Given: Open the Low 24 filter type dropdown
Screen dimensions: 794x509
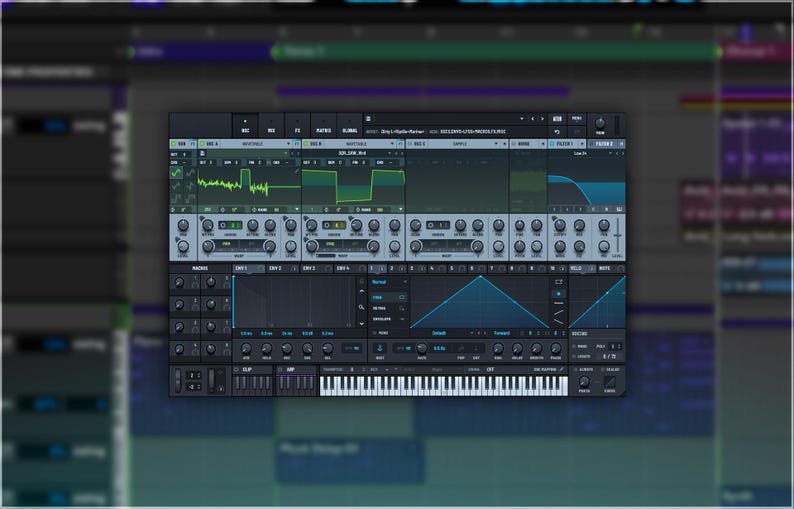Looking at the screenshot, I should [580, 153].
